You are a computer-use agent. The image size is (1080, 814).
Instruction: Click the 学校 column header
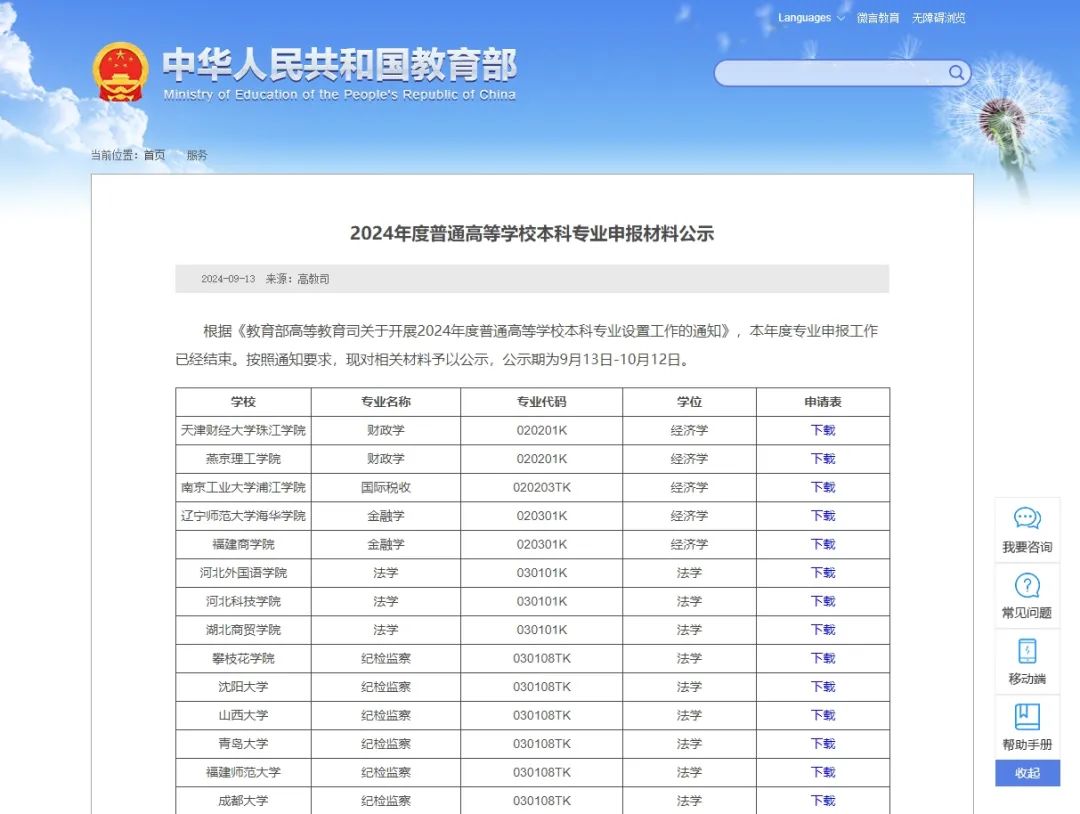(x=243, y=402)
